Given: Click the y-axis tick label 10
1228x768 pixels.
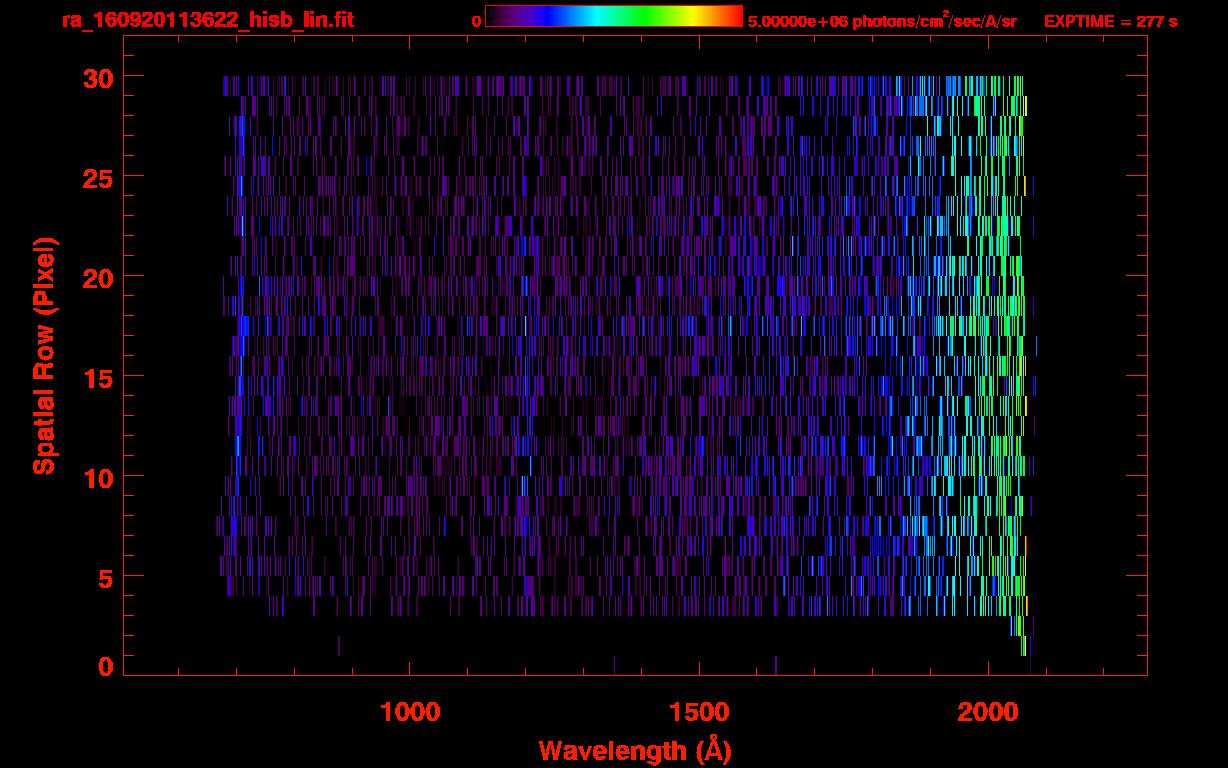Looking at the screenshot, I should point(98,477).
